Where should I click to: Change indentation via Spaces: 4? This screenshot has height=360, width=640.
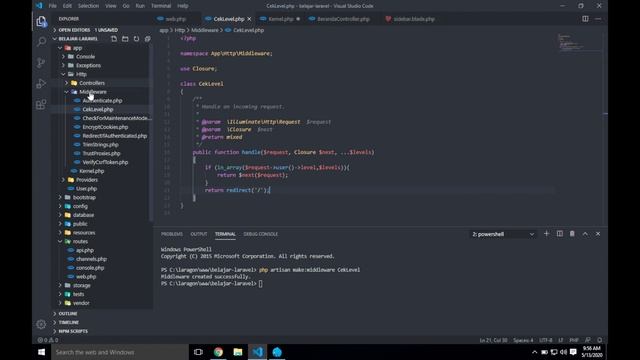coord(523,340)
